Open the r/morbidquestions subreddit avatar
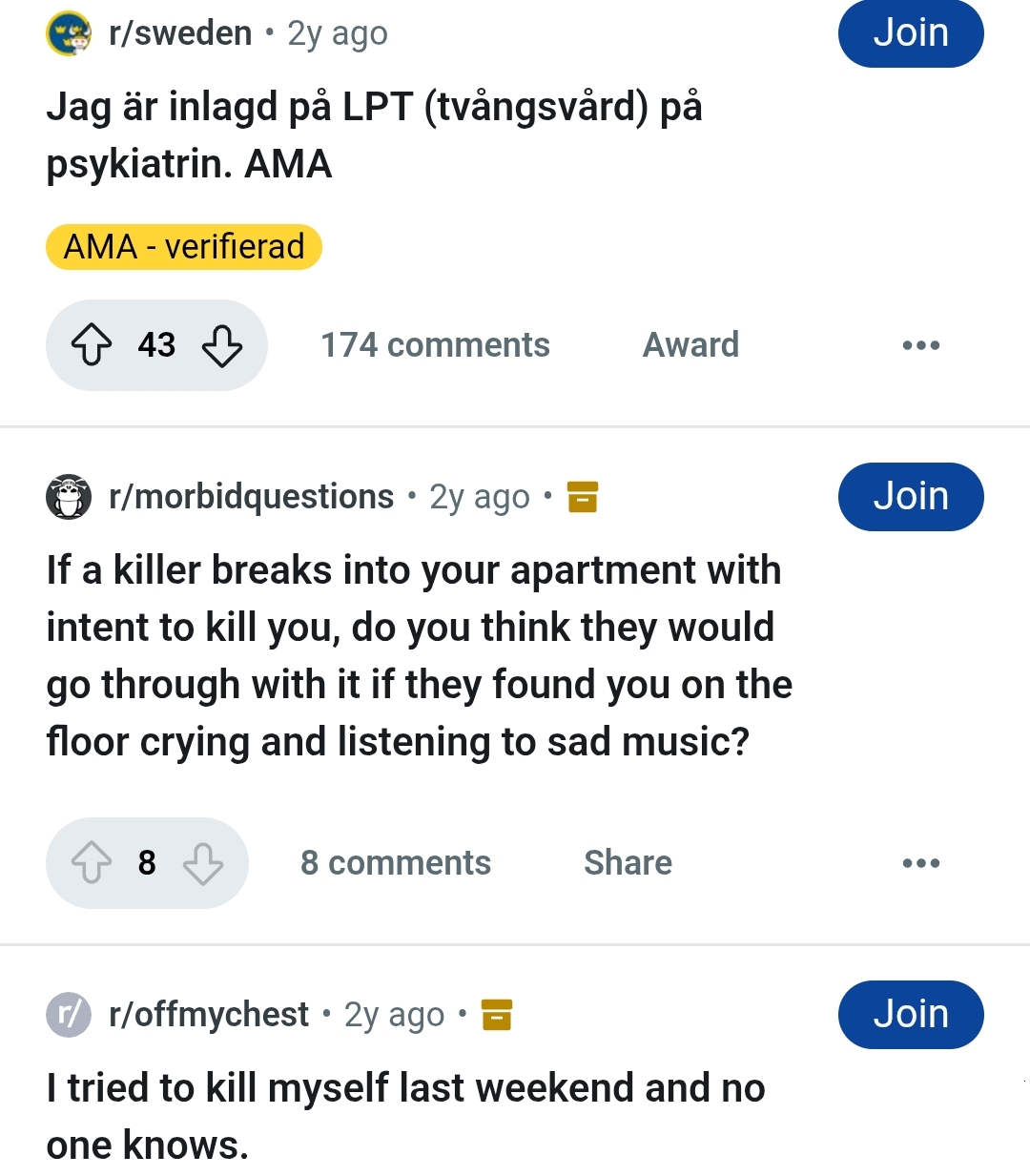 69,497
